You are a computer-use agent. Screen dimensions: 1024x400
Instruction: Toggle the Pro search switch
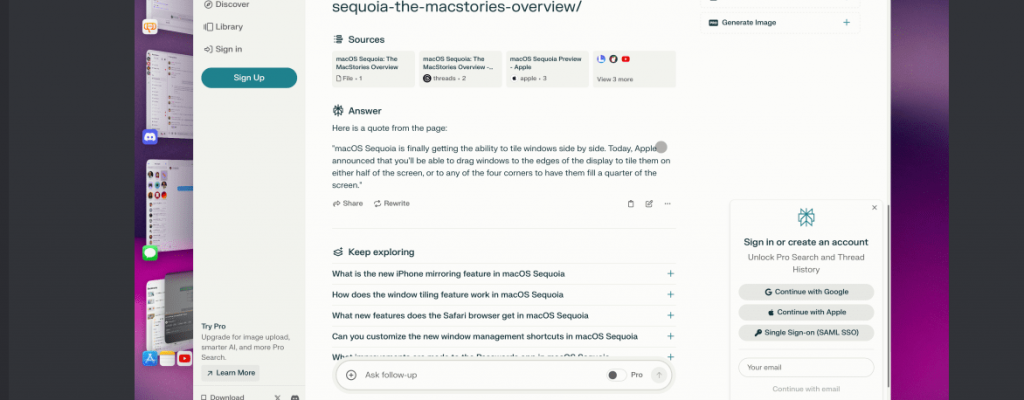pyautogui.click(x=616, y=375)
